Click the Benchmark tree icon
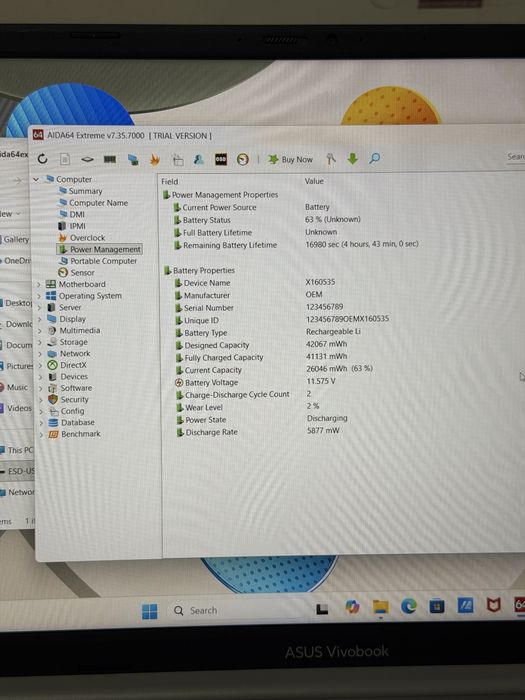 coord(54,433)
